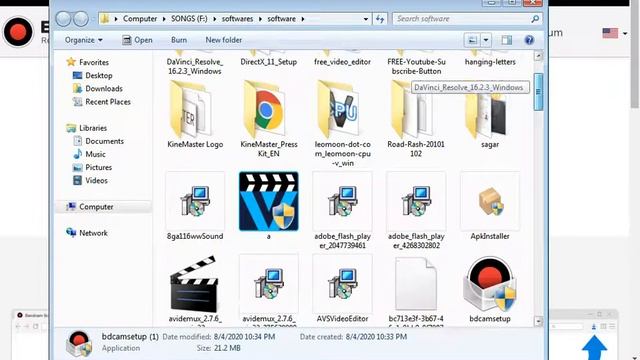Open Documents library

98,141
